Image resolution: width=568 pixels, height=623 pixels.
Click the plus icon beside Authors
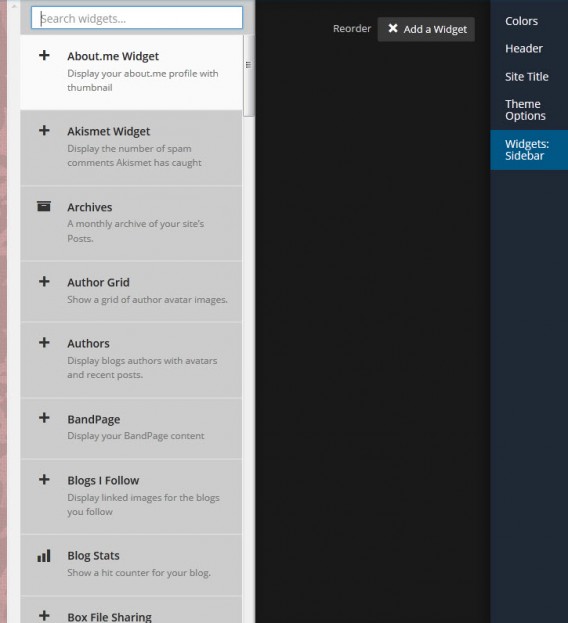click(x=44, y=342)
